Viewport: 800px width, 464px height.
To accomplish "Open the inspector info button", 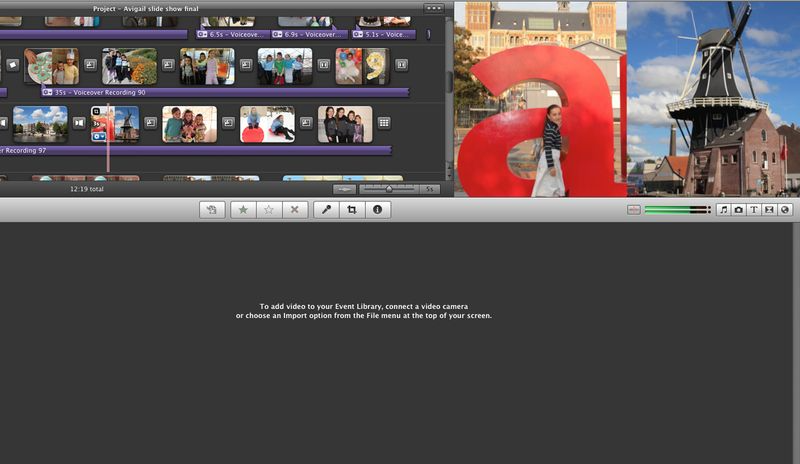I will point(378,210).
